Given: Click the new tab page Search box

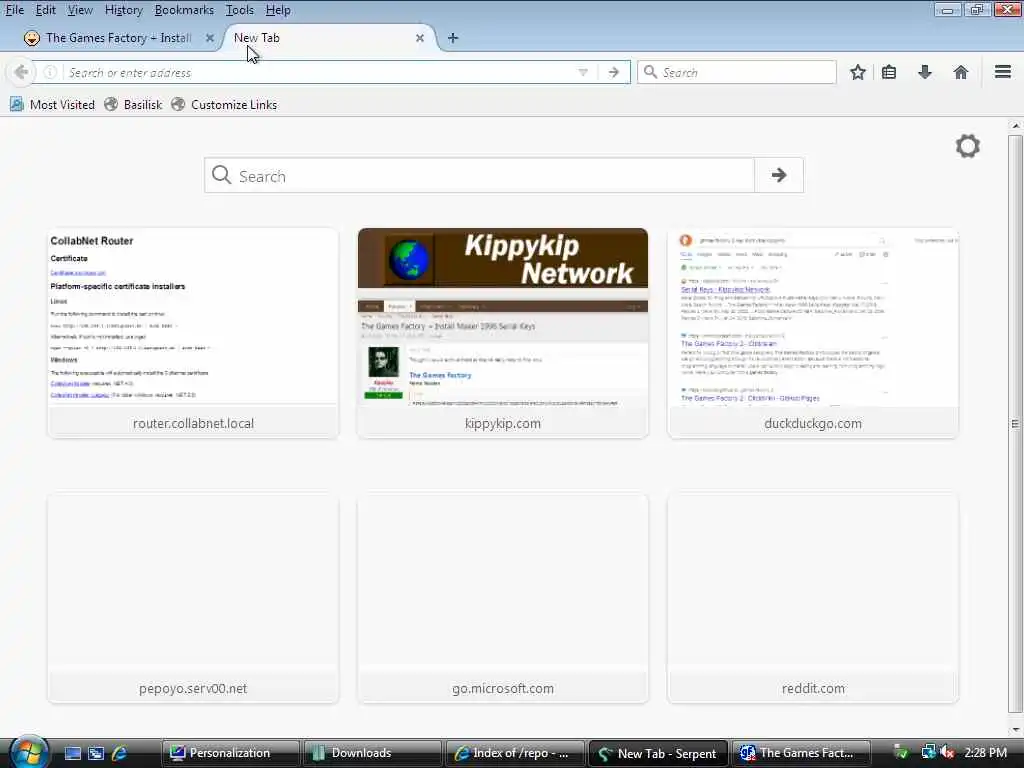Looking at the screenshot, I should pos(480,175).
